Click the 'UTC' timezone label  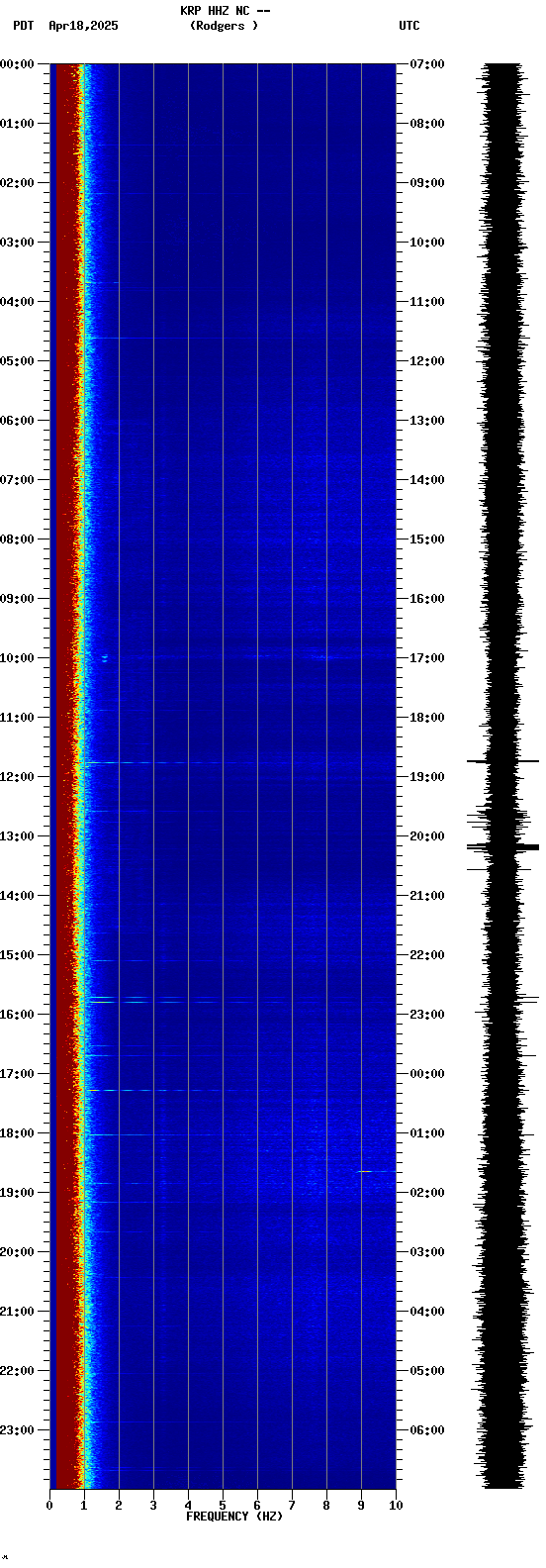coord(409,26)
